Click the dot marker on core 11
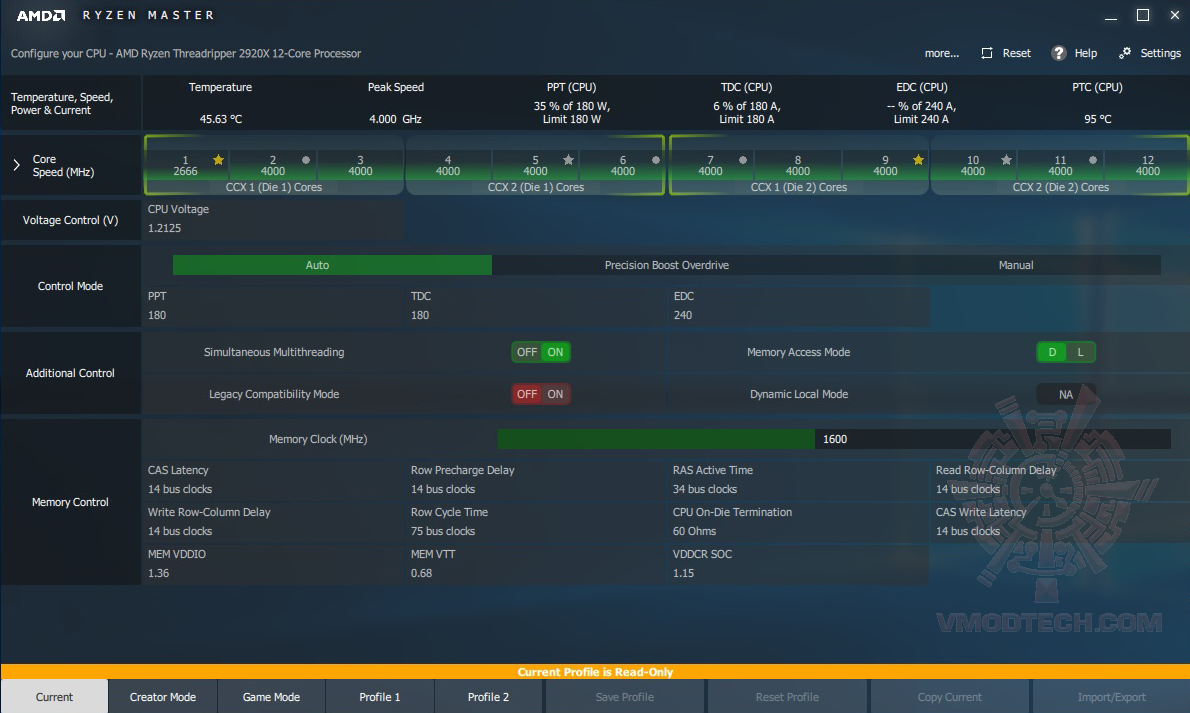1190x713 pixels. click(1093, 160)
